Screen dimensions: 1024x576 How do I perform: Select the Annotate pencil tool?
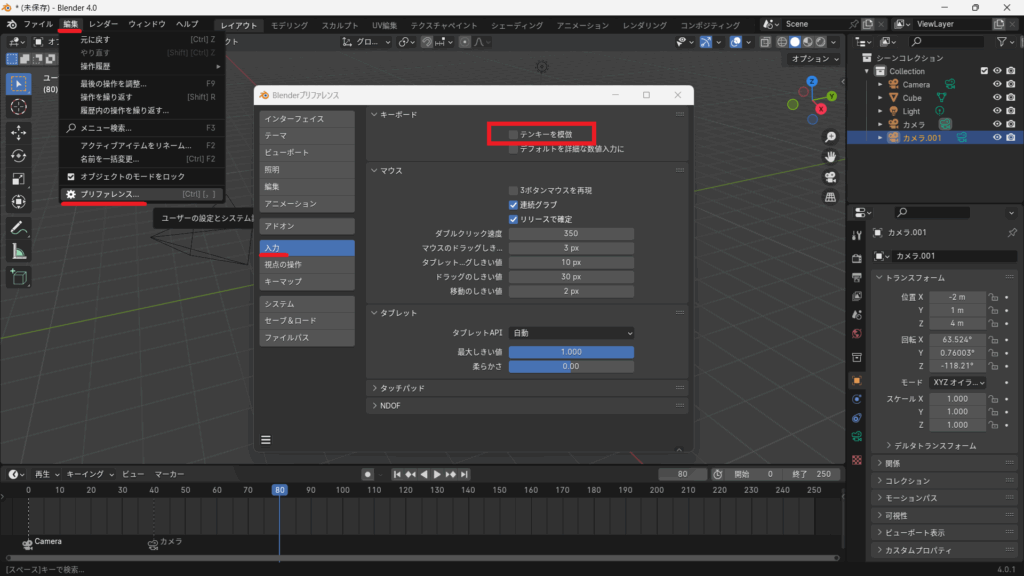tap(19, 227)
